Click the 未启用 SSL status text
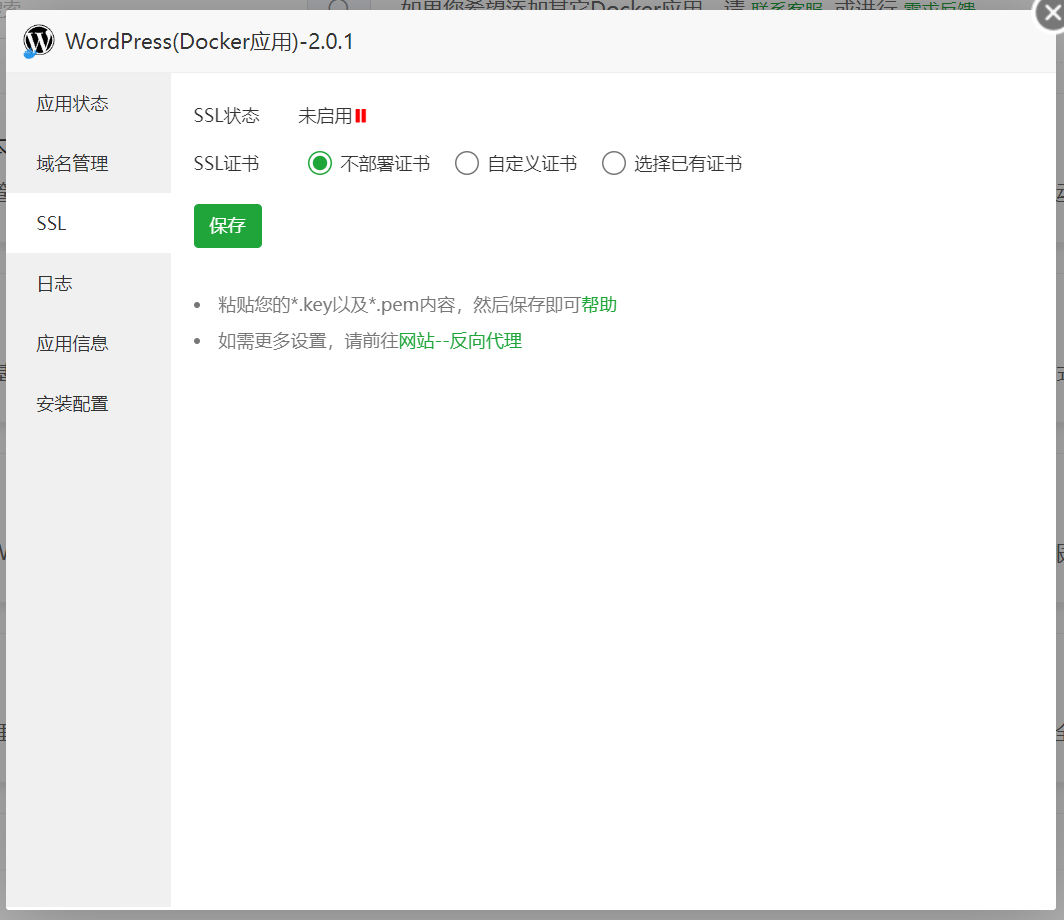Screen dimensions: 1064x920 (x=325, y=116)
